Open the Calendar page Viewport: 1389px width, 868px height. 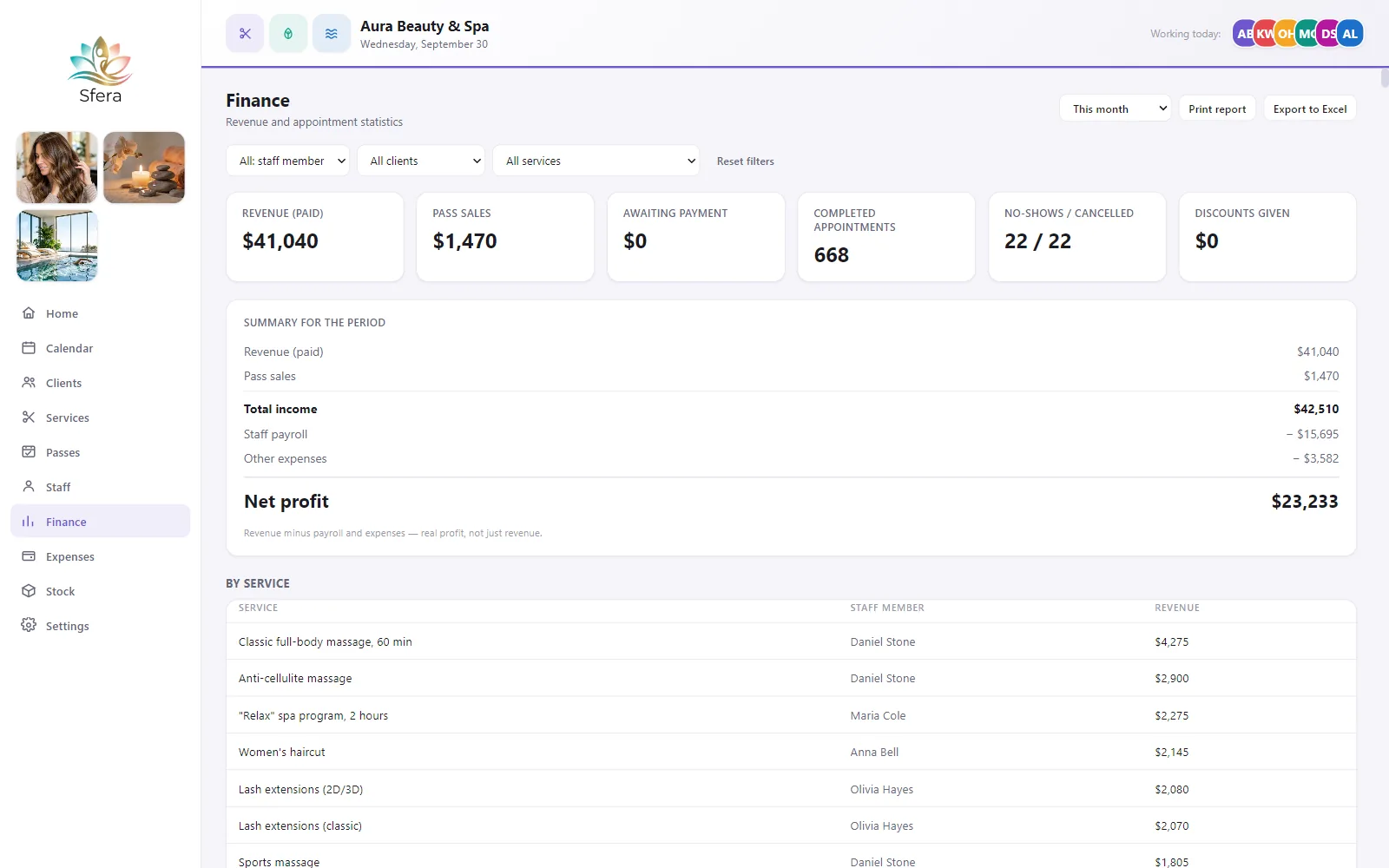101,348
